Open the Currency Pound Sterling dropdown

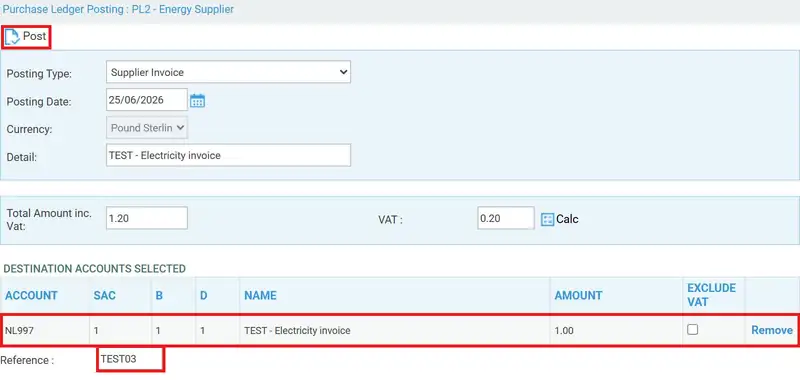147,128
